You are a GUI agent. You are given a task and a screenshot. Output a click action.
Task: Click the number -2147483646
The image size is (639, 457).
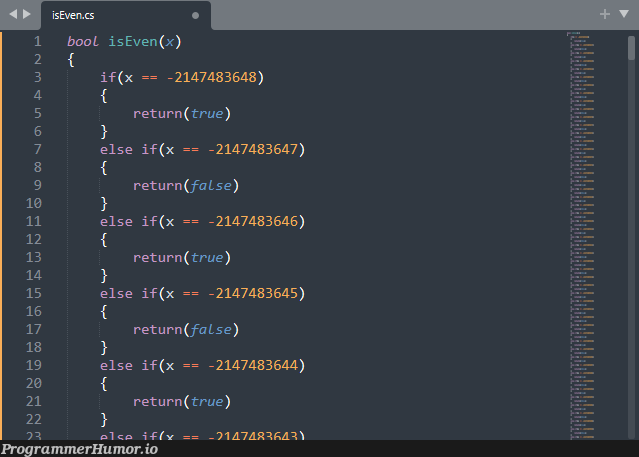pyautogui.click(x=253, y=221)
